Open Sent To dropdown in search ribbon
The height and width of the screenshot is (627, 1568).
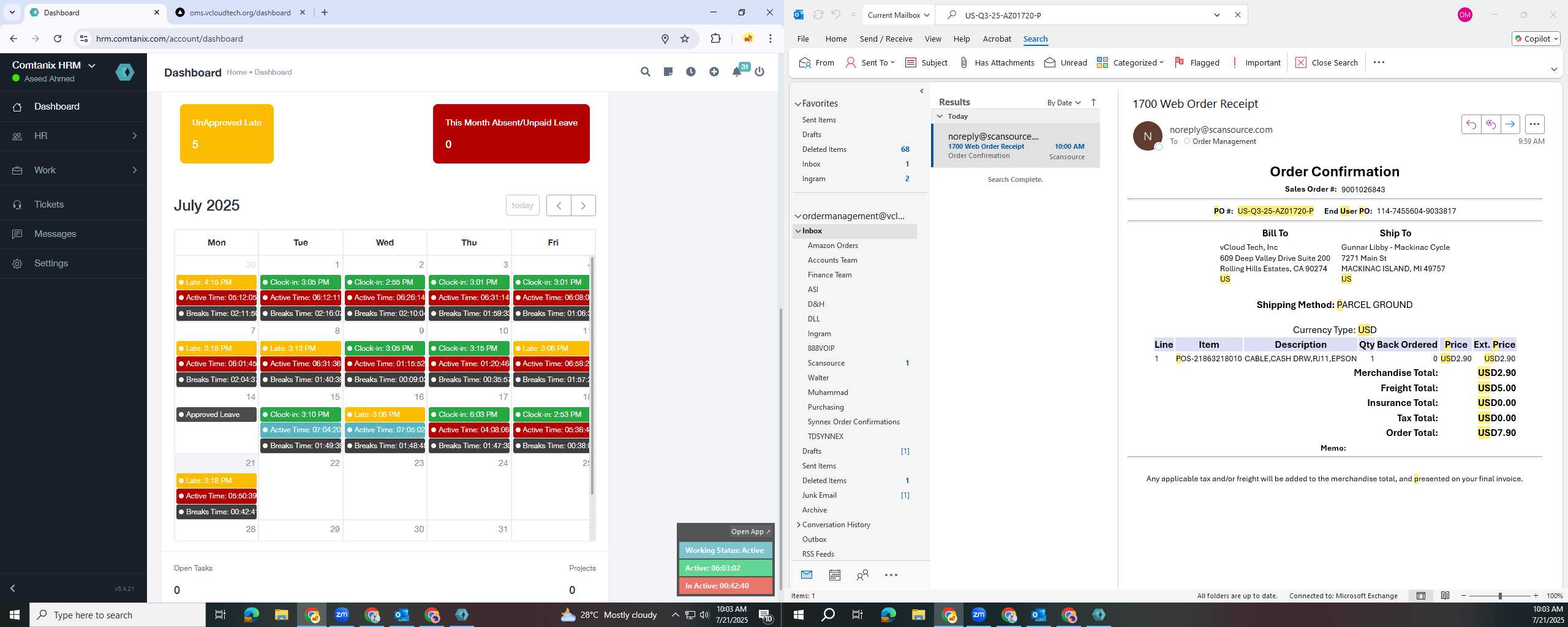(870, 62)
